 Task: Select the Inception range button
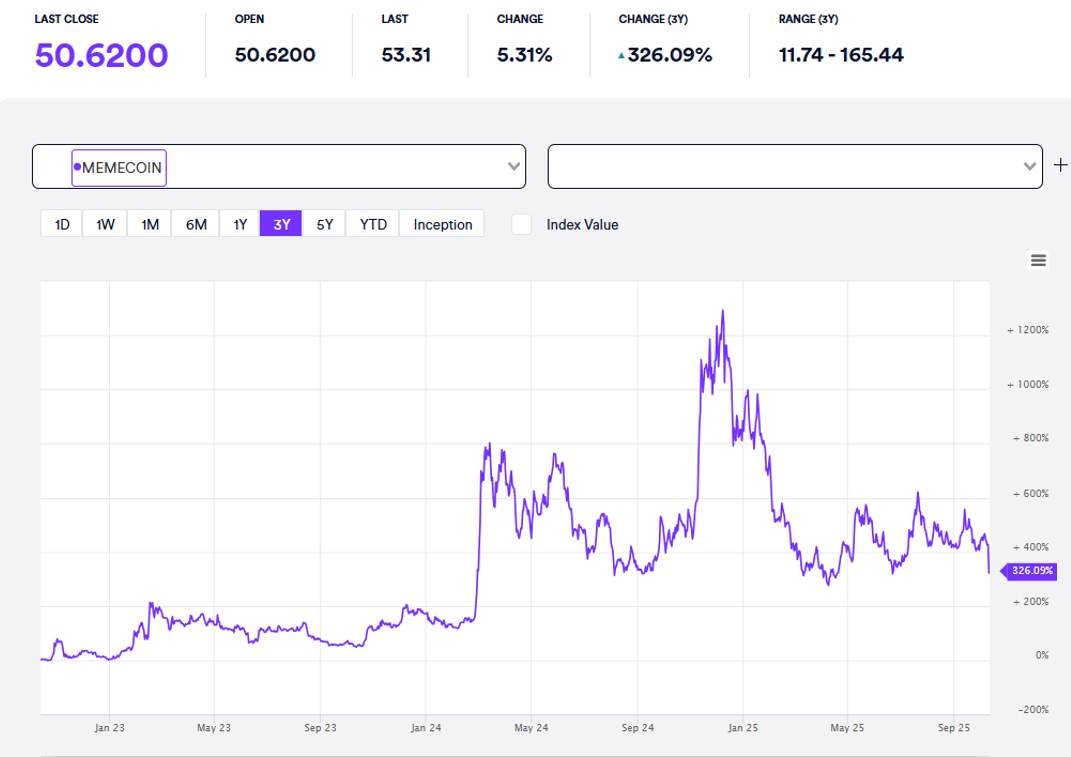[443, 224]
